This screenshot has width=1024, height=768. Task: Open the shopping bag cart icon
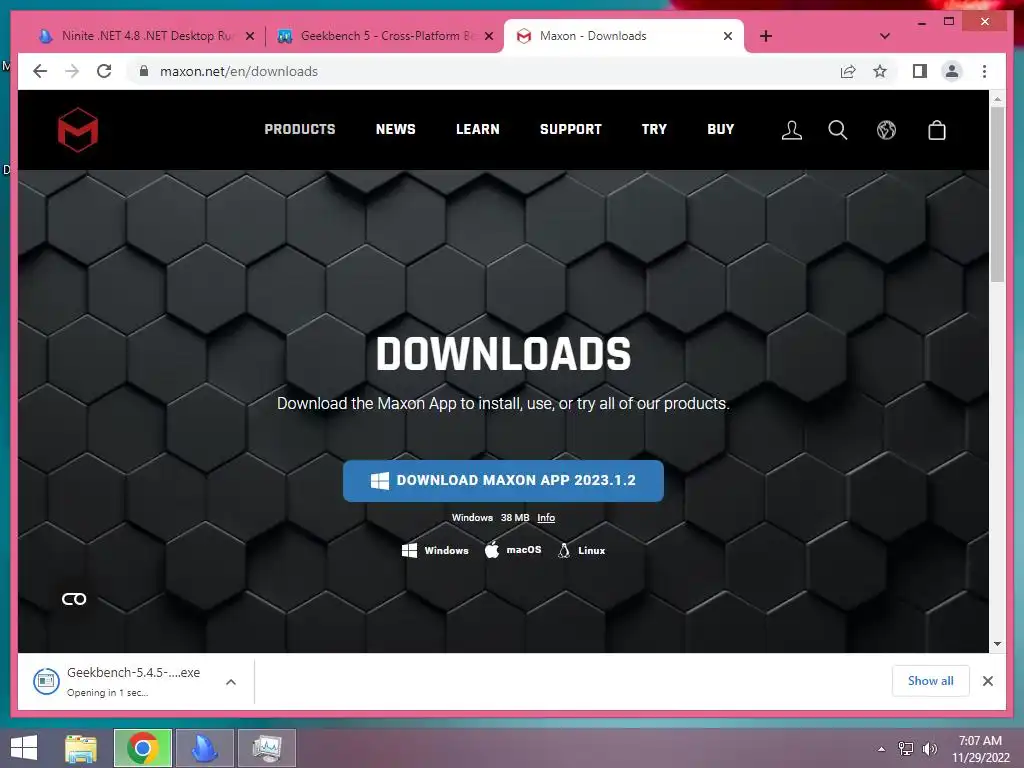click(x=937, y=130)
